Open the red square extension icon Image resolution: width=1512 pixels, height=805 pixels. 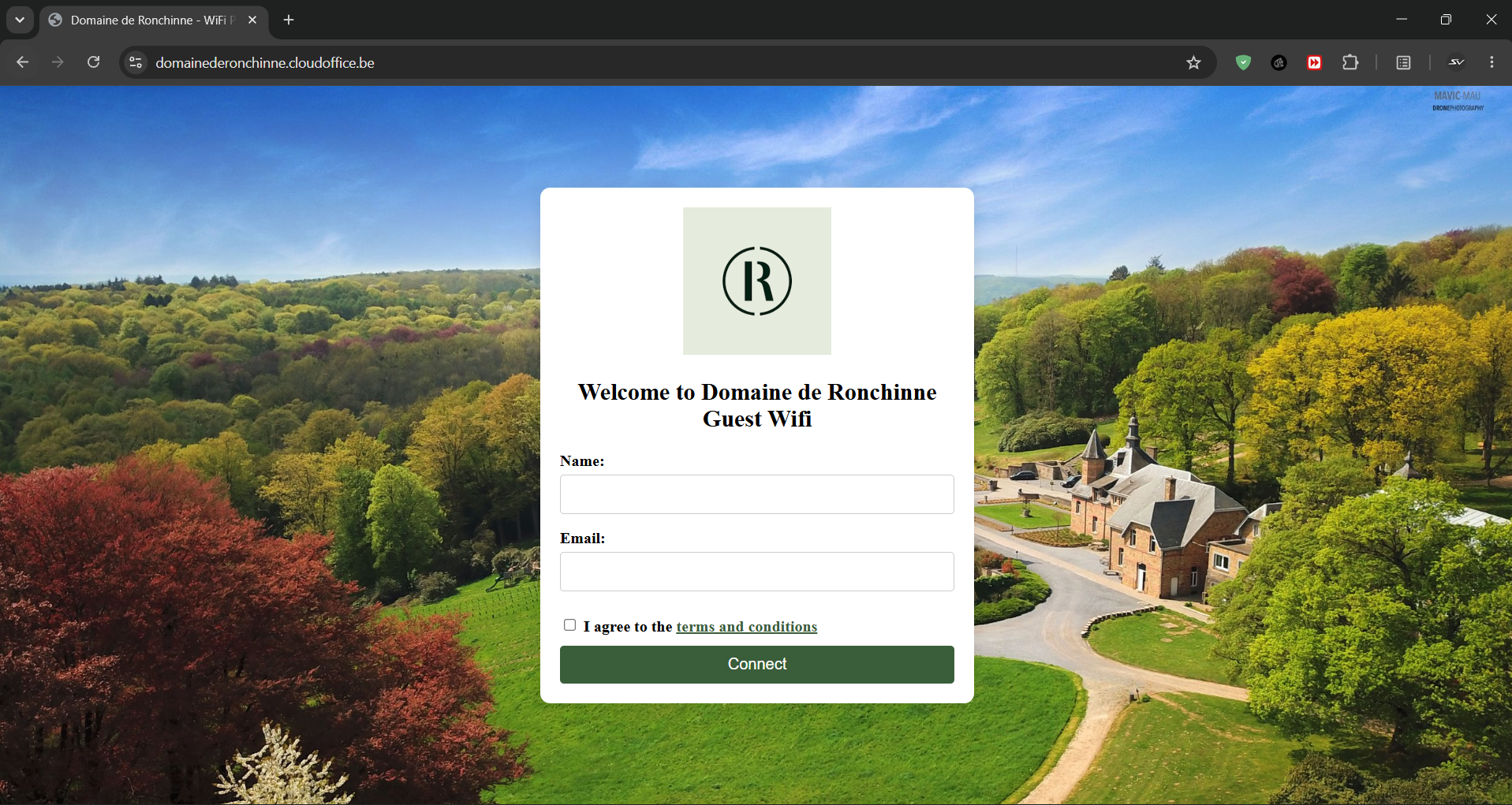coord(1314,62)
